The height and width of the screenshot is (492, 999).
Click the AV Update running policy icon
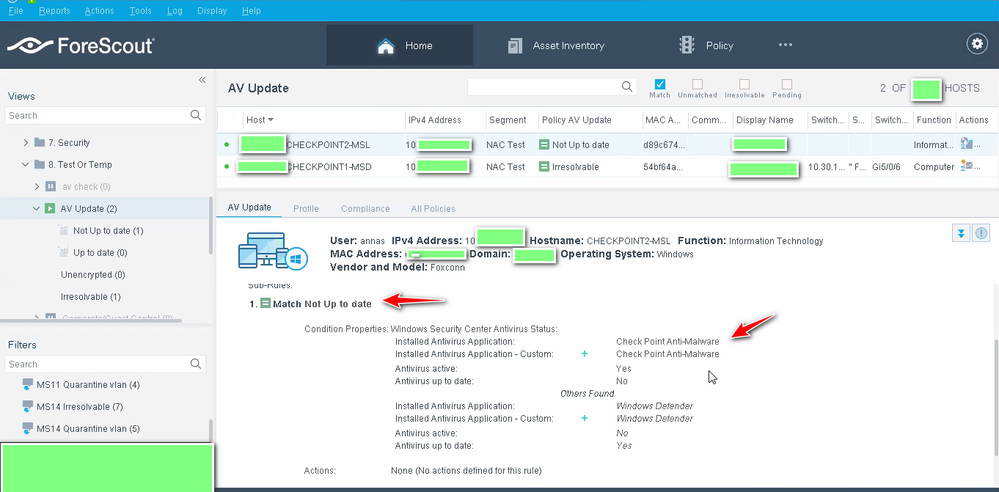50,208
